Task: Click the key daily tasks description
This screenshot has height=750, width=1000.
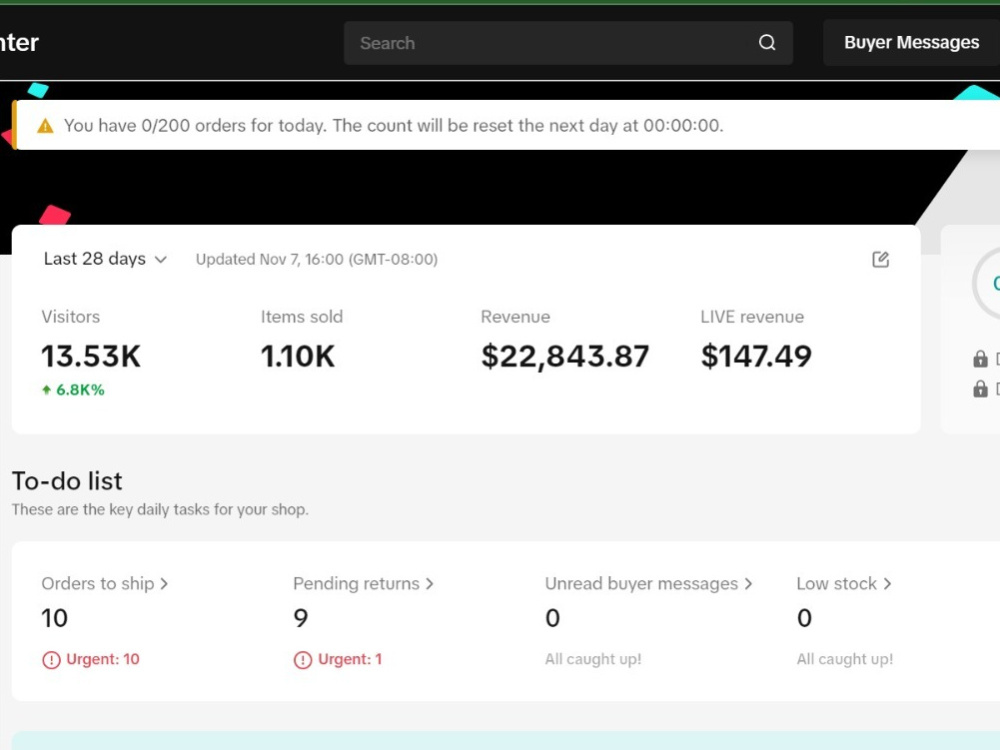Action: point(160,510)
